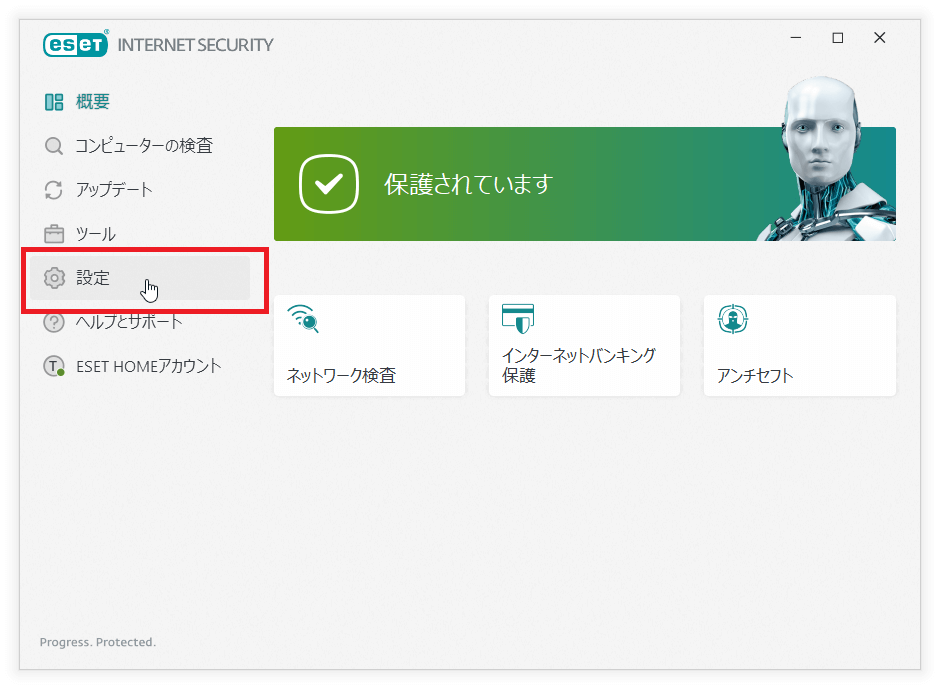Click the white checkmark protection status icon
The image size is (940, 689).
(x=328, y=184)
